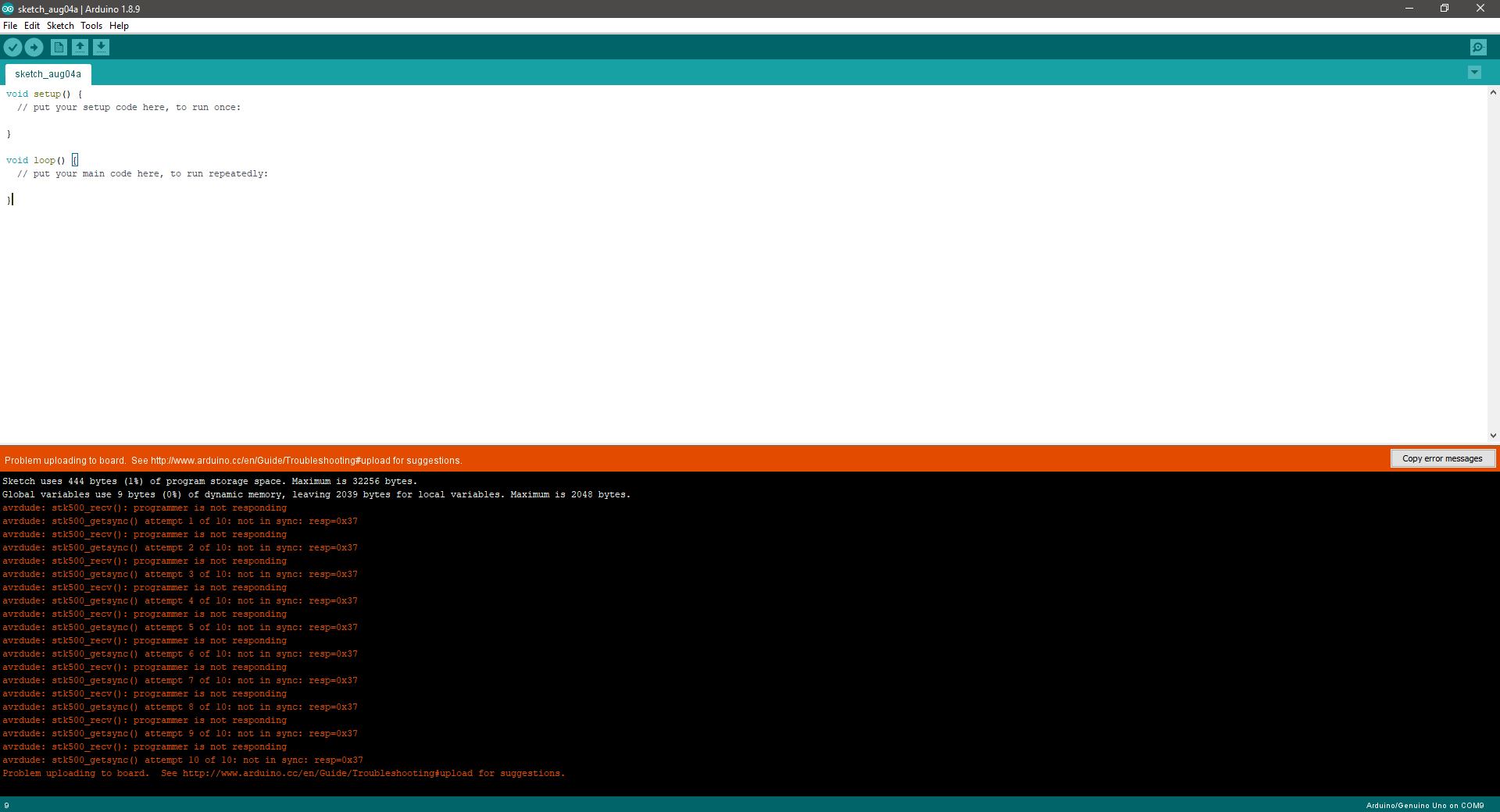Viewport: 1500px width, 812px height.
Task: Click the 'put your main code here' comment
Action: coord(143,173)
